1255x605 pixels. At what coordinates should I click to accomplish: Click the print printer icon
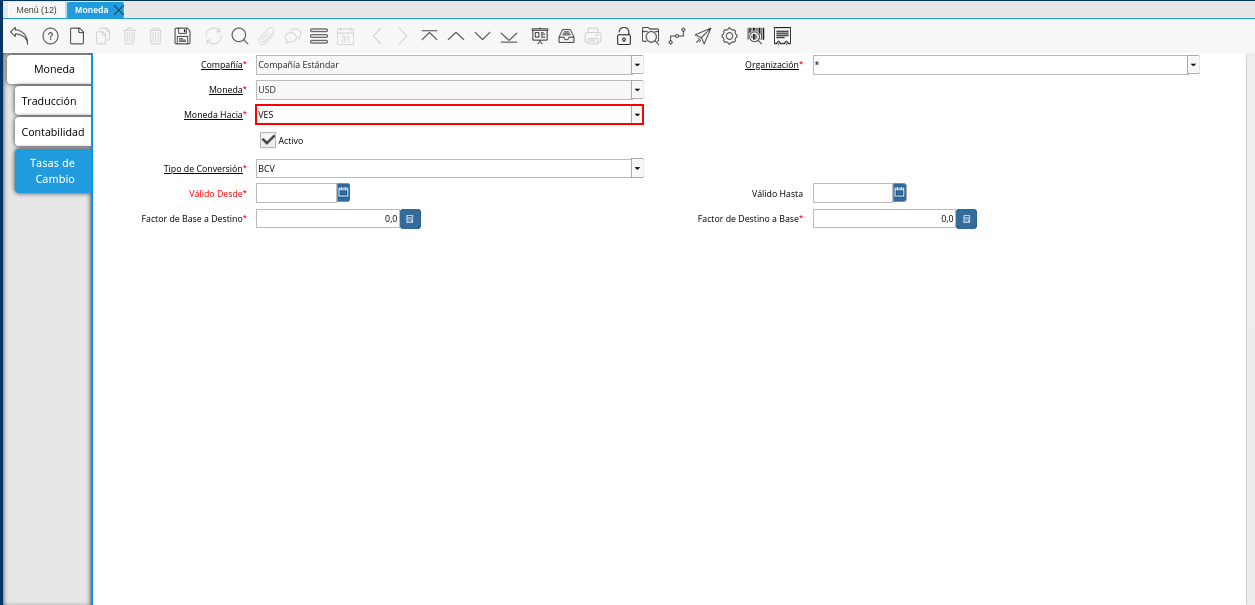tap(593, 36)
